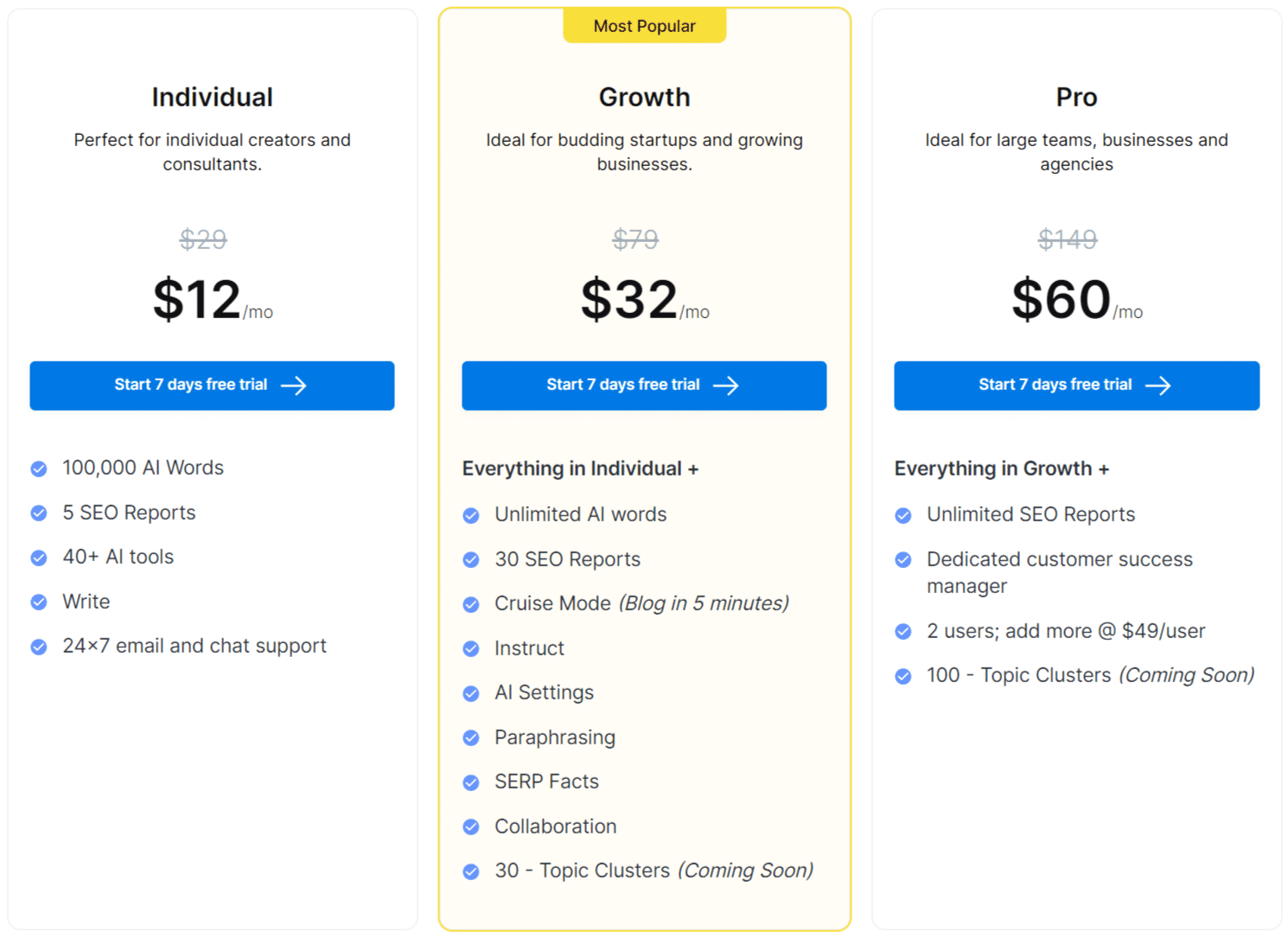Click the checkmark beside 2 users; add more @ $49/user
Screen dimensions: 1288x938
pyautogui.click(x=903, y=632)
